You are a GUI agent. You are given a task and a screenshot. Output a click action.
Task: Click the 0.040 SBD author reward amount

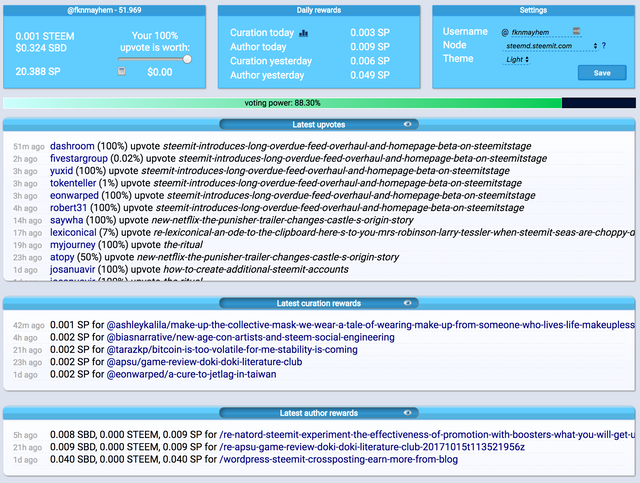(x=73, y=459)
